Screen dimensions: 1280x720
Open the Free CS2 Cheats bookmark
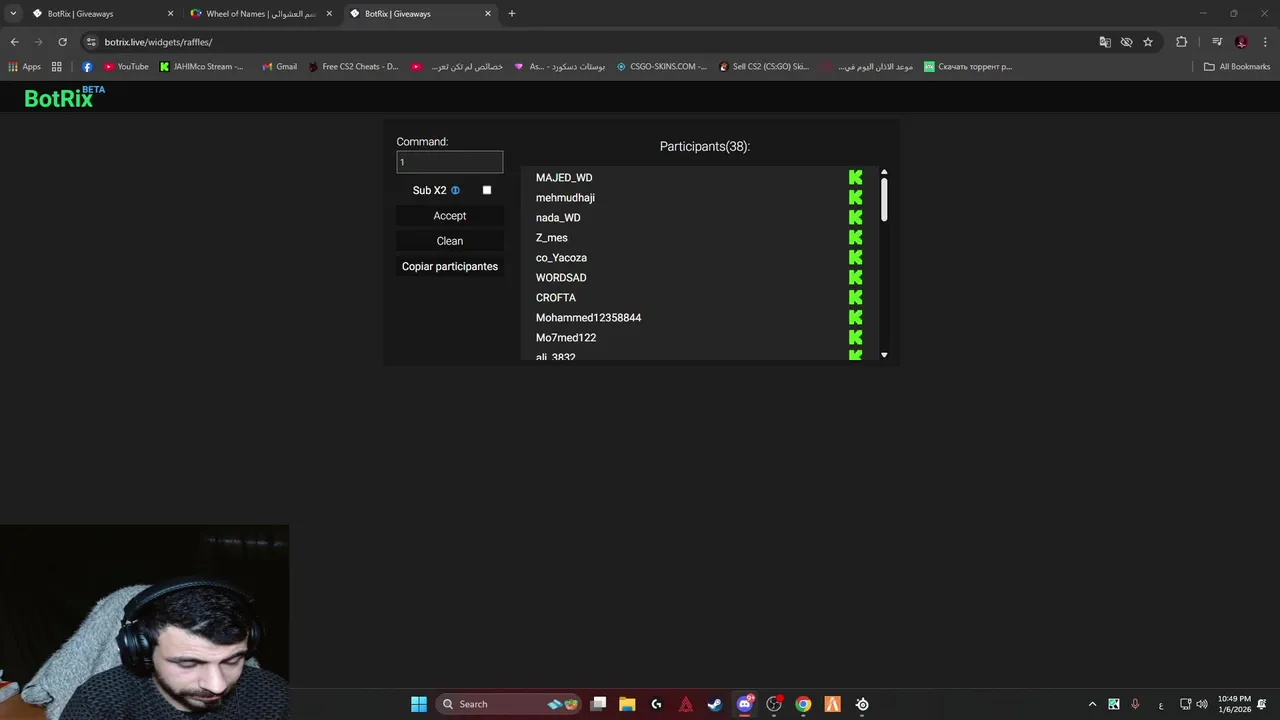[x=352, y=67]
